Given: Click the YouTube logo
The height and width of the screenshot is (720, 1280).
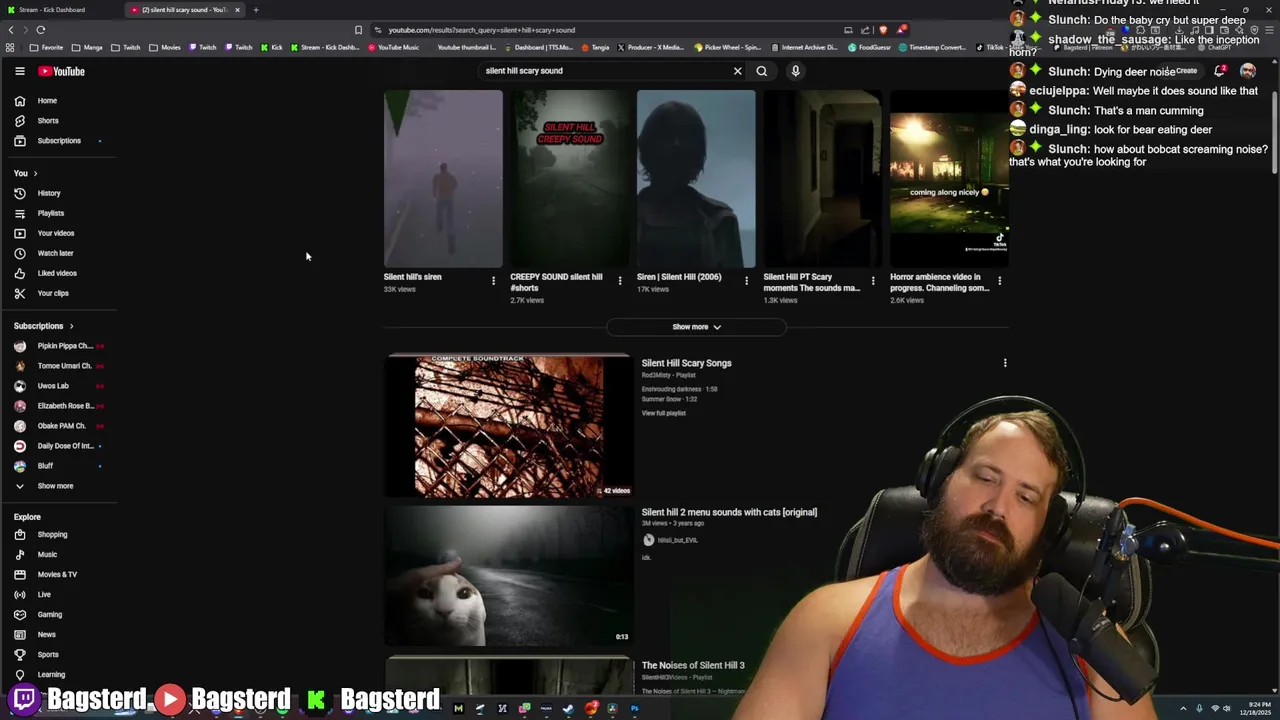Looking at the screenshot, I should coord(62,71).
